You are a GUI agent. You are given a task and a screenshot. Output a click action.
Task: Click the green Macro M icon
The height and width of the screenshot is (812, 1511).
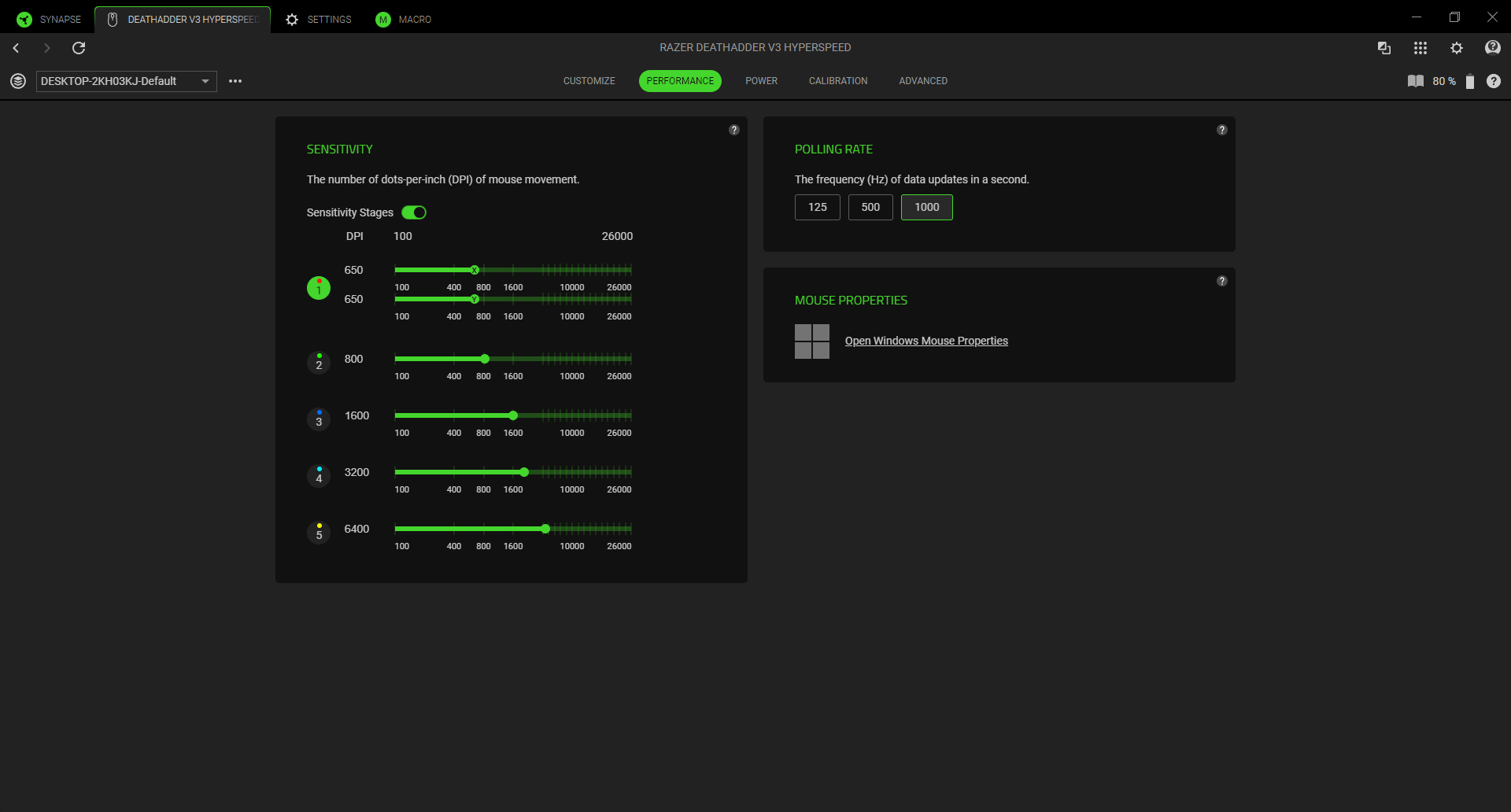pos(383,20)
